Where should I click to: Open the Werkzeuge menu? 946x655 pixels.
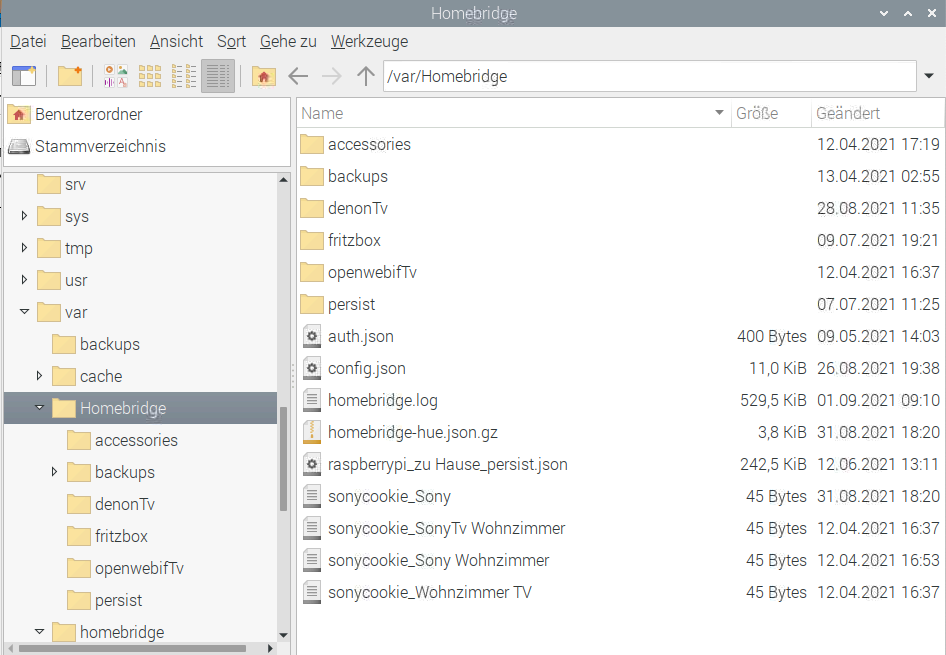pyautogui.click(x=369, y=42)
